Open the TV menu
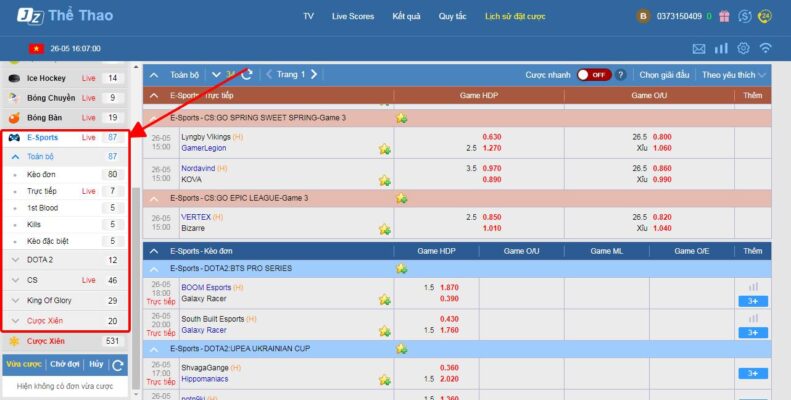 coord(308,16)
